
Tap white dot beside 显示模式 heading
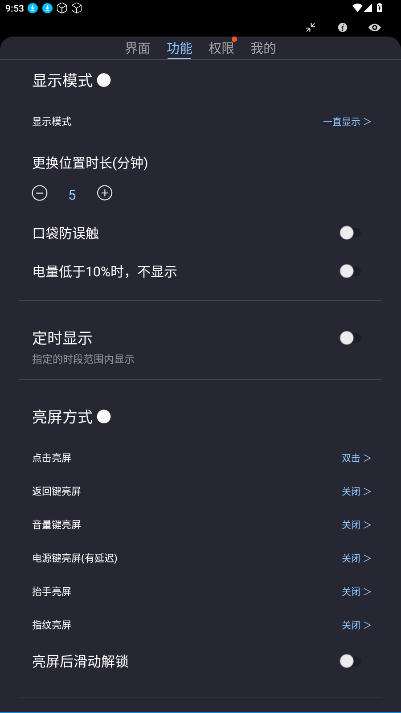tap(104, 81)
